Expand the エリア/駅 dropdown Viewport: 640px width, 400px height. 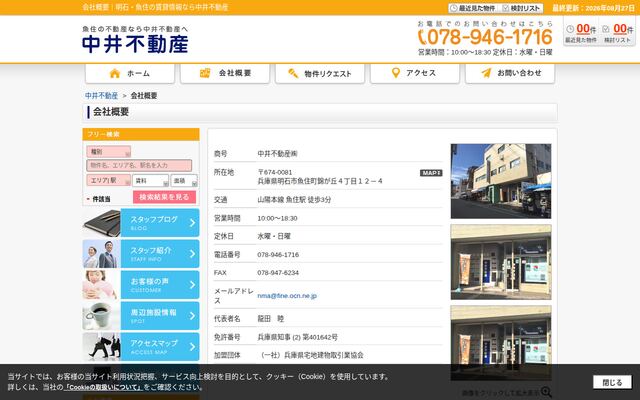click(x=109, y=180)
